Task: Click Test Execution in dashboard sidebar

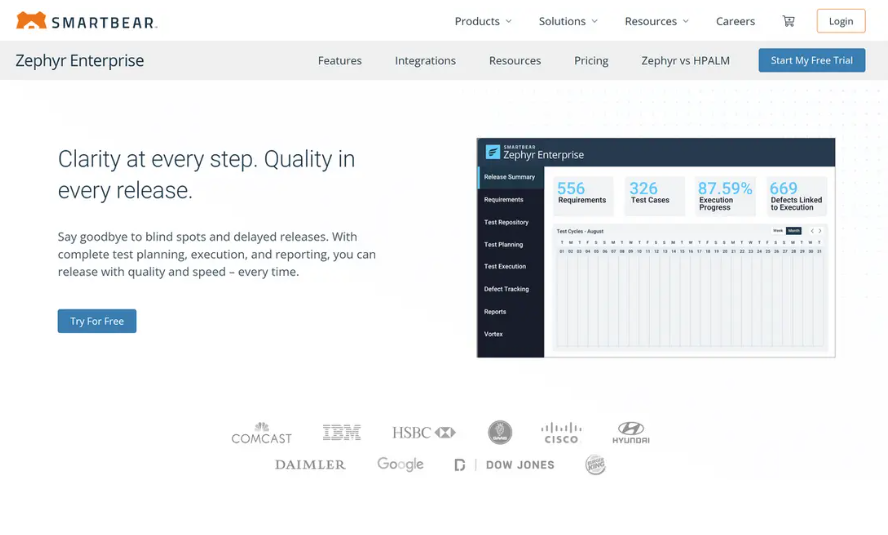Action: pyautogui.click(x=505, y=266)
